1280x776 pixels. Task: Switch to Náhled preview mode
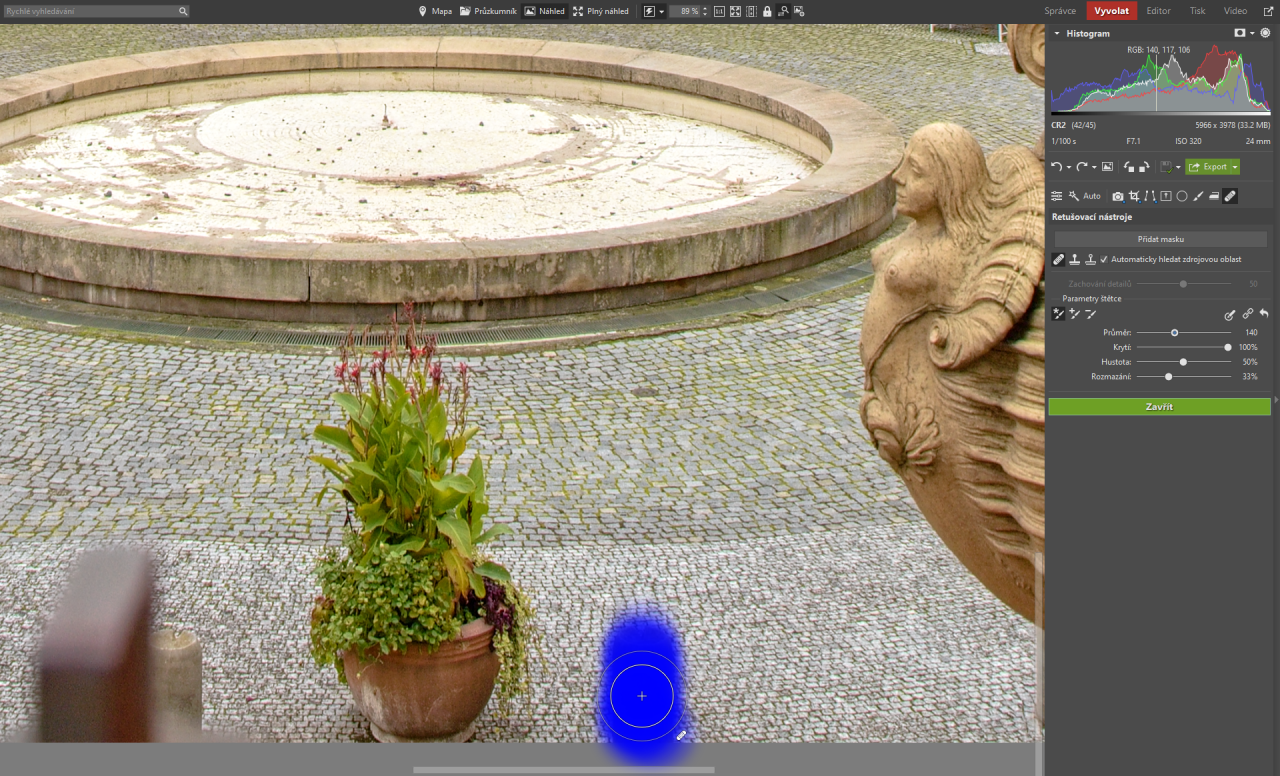(x=545, y=11)
